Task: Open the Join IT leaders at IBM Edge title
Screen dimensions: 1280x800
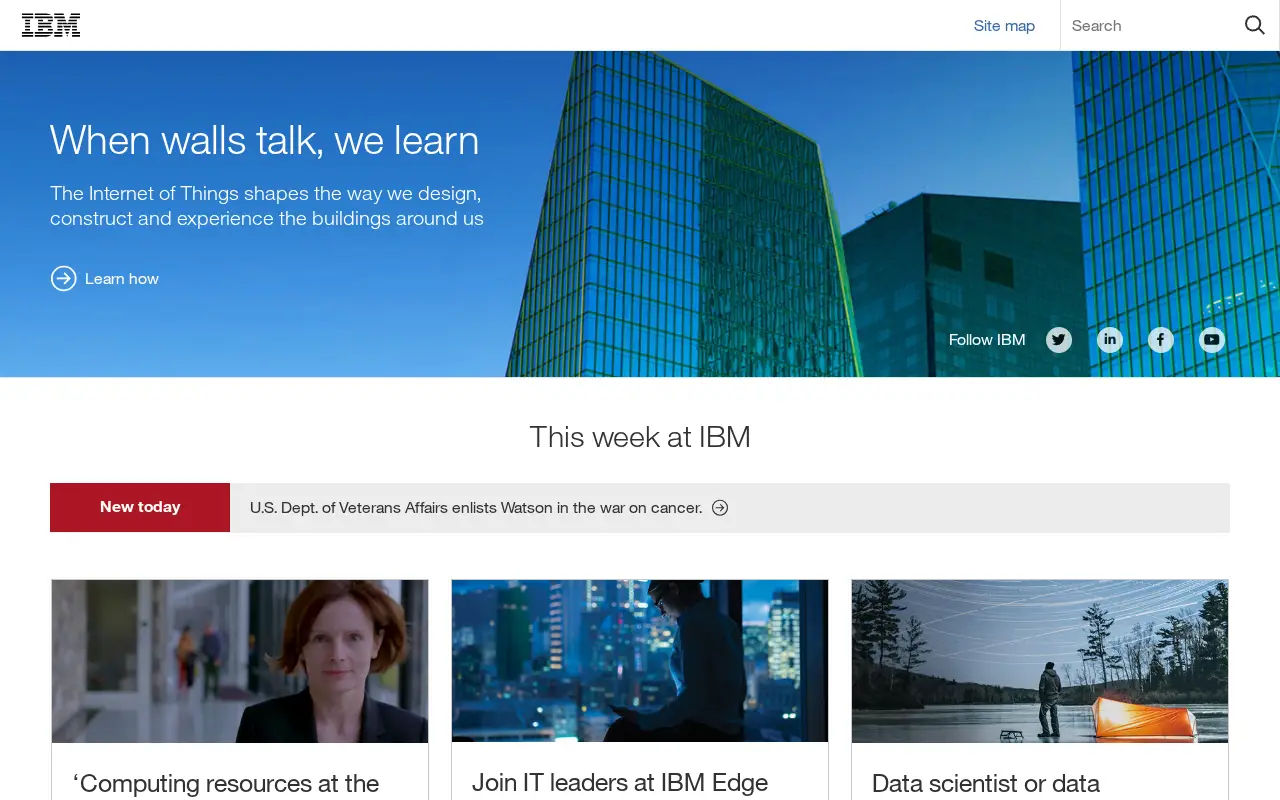Action: click(x=620, y=782)
